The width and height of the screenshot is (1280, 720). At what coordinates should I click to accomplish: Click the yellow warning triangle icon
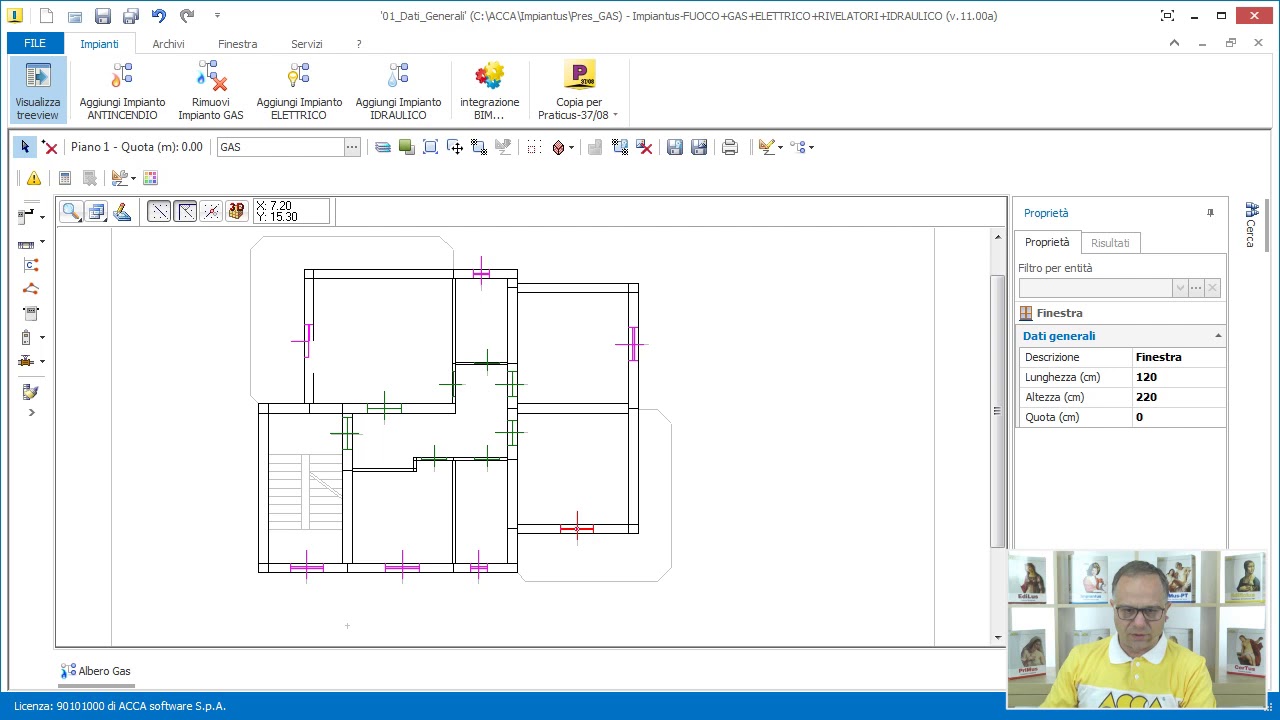click(34, 178)
